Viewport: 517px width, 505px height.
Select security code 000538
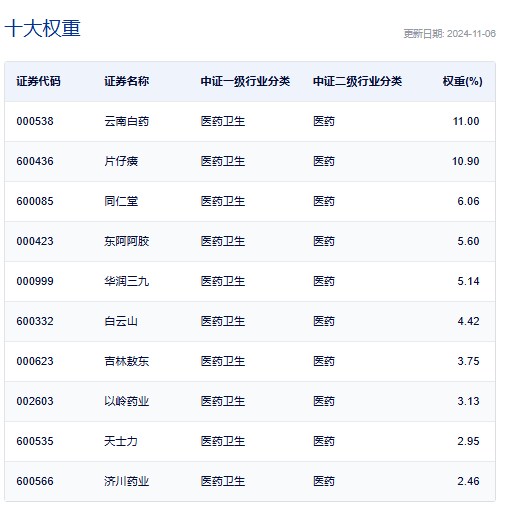coord(35,121)
